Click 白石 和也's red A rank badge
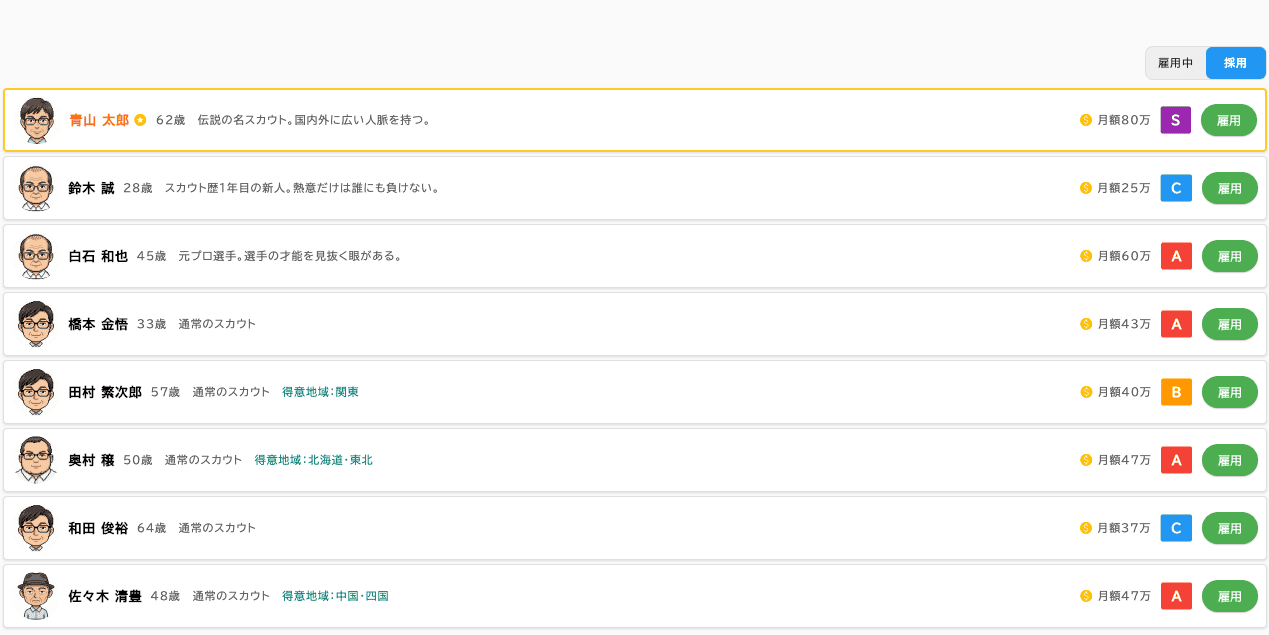1269x635 pixels. [1175, 256]
